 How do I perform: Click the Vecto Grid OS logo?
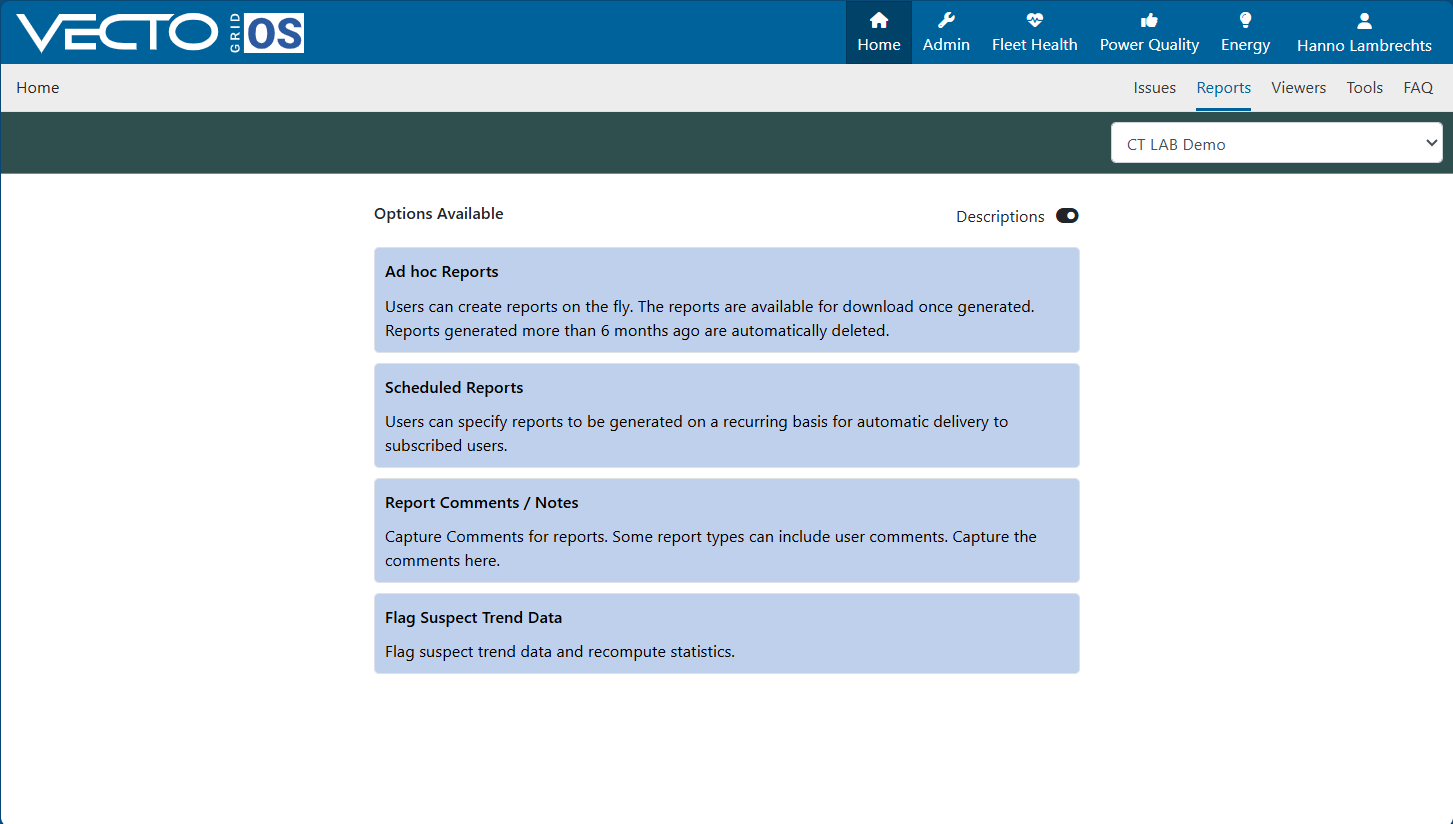click(160, 33)
